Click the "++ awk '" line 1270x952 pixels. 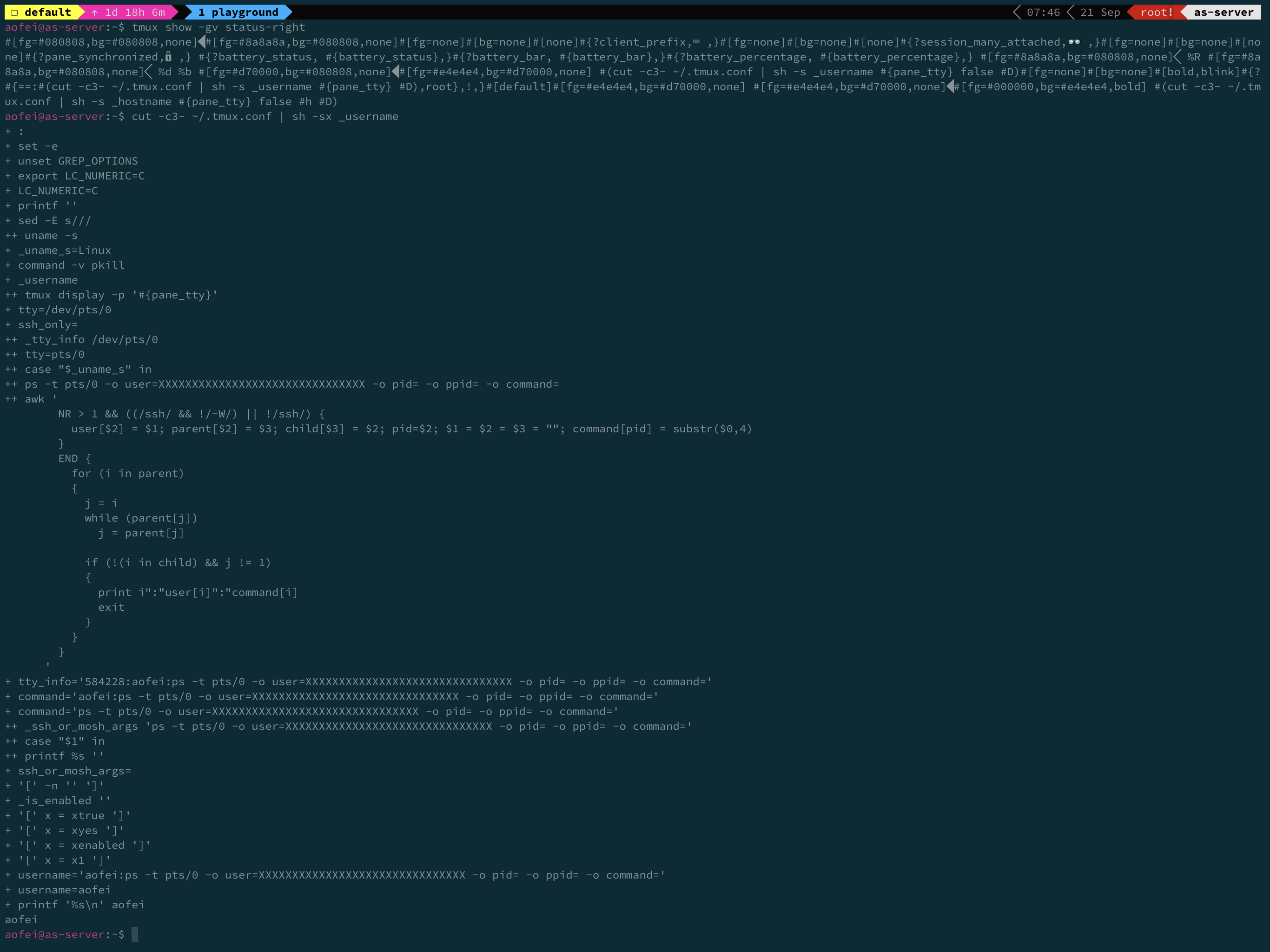[31, 400]
